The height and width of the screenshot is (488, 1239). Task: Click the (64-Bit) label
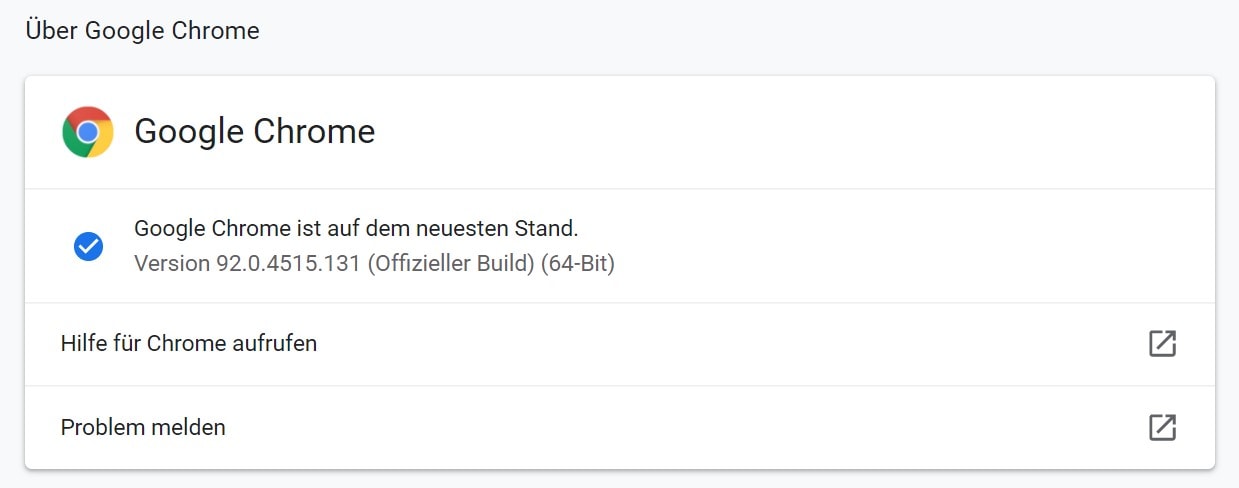click(x=578, y=264)
